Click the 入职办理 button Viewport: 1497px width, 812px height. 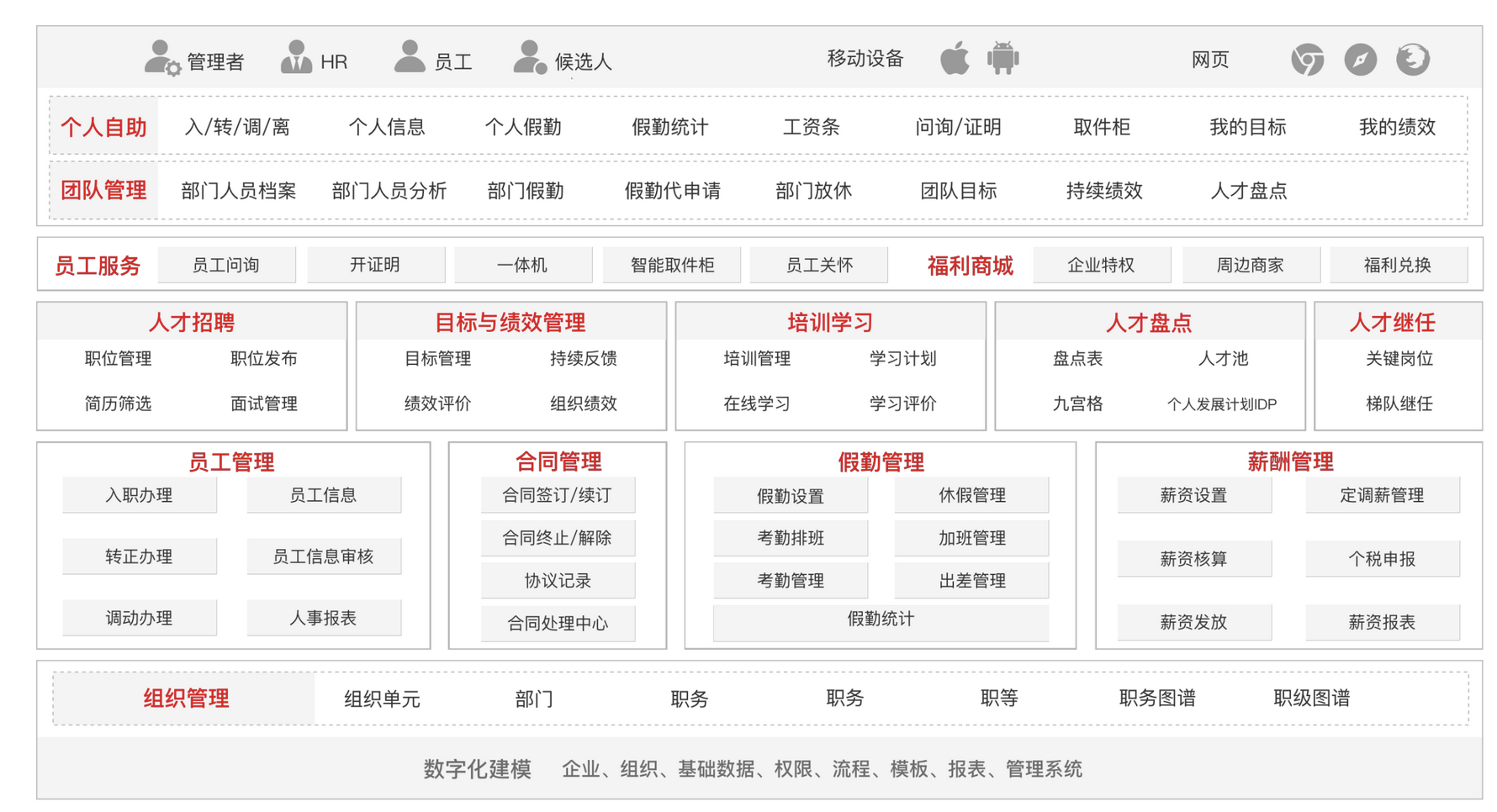tap(140, 495)
